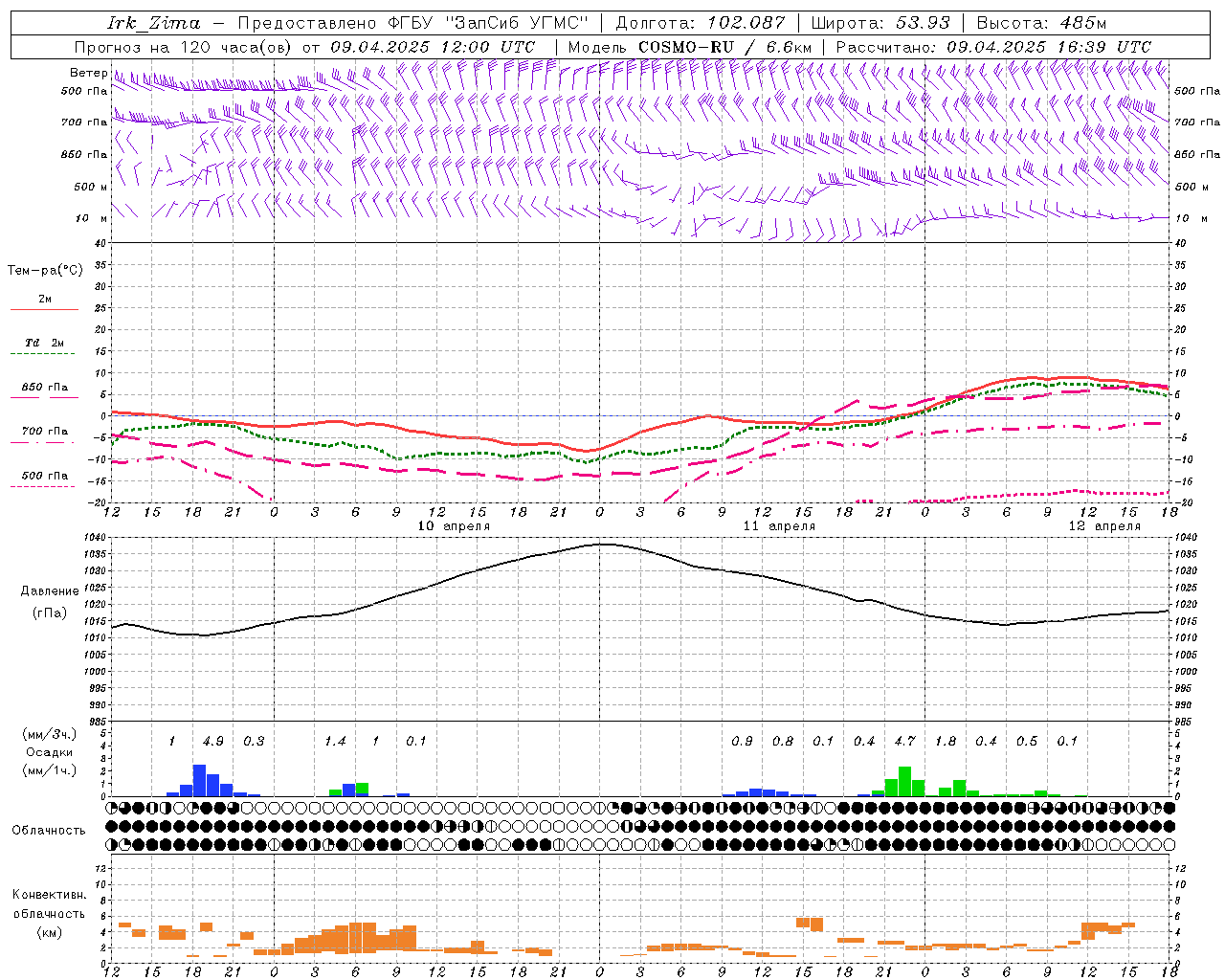The width and height of the screenshot is (1225, 980).
Task: Click the "11 апреля" date label
Action: [x=779, y=526]
